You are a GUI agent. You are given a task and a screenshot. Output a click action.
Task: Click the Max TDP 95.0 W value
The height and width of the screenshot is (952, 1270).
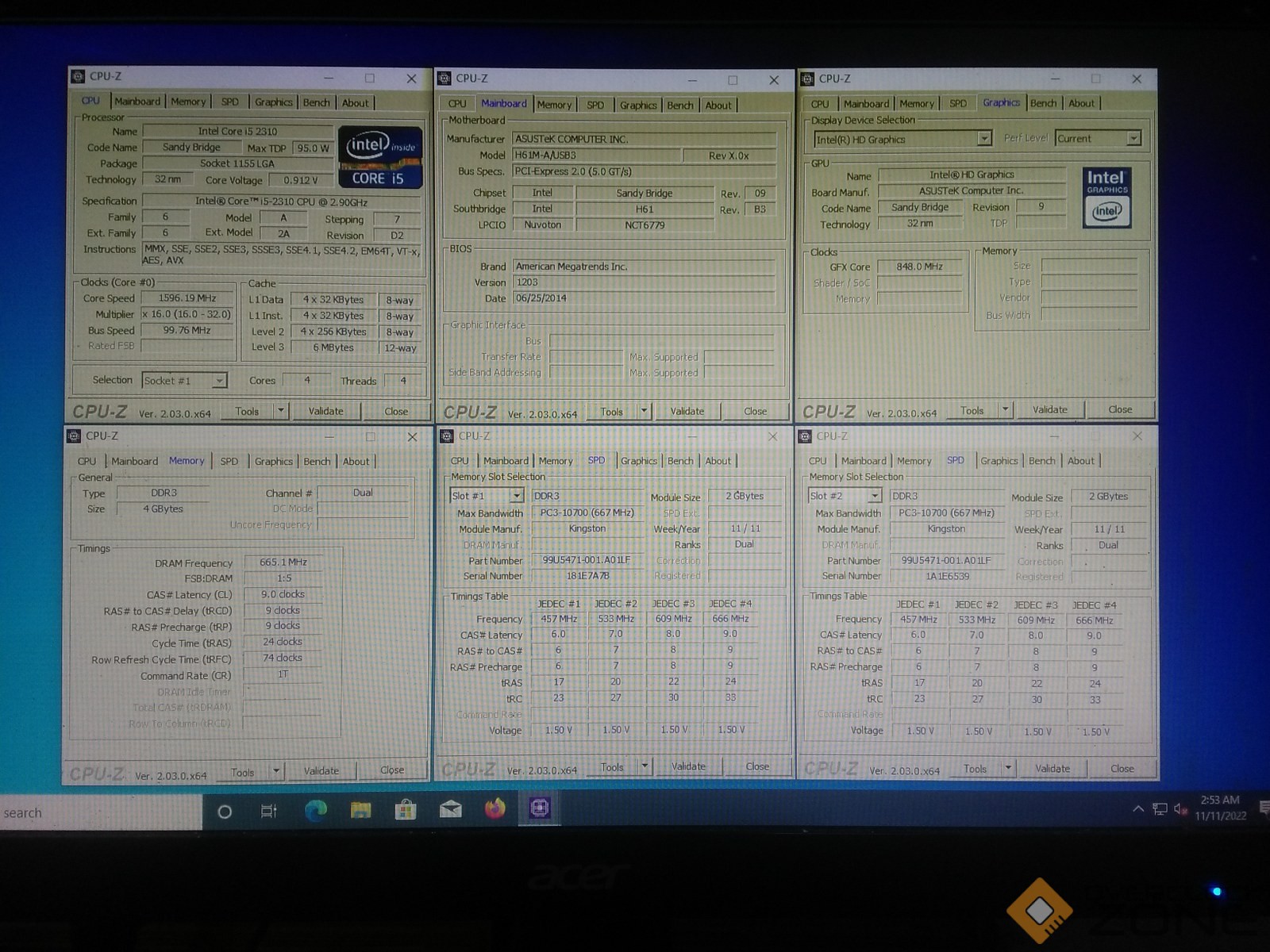[x=313, y=148]
